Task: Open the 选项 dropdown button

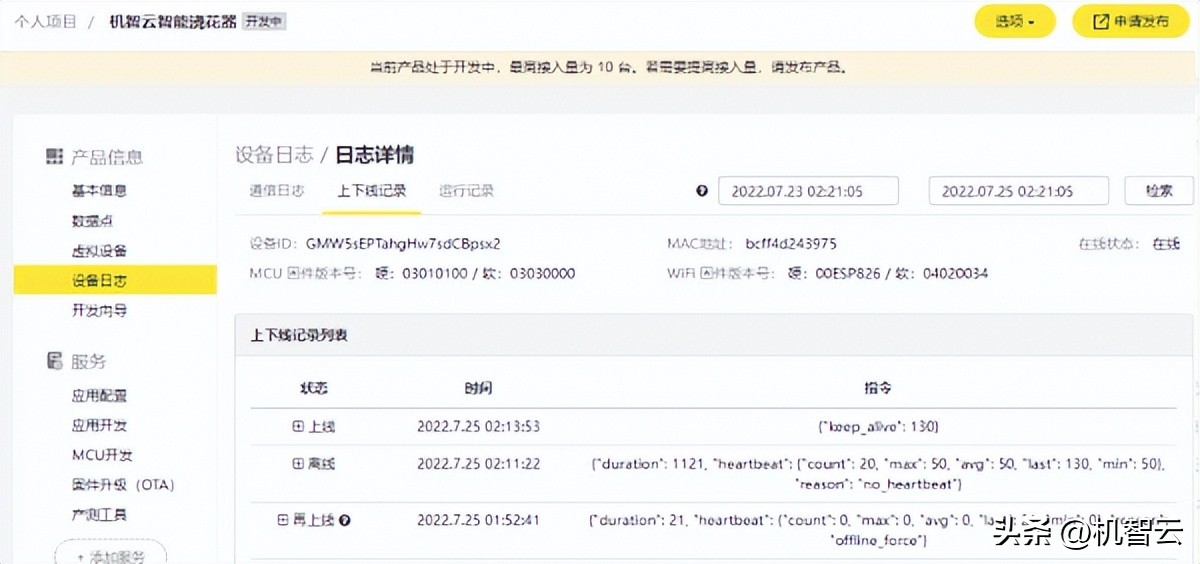Action: tap(1015, 21)
